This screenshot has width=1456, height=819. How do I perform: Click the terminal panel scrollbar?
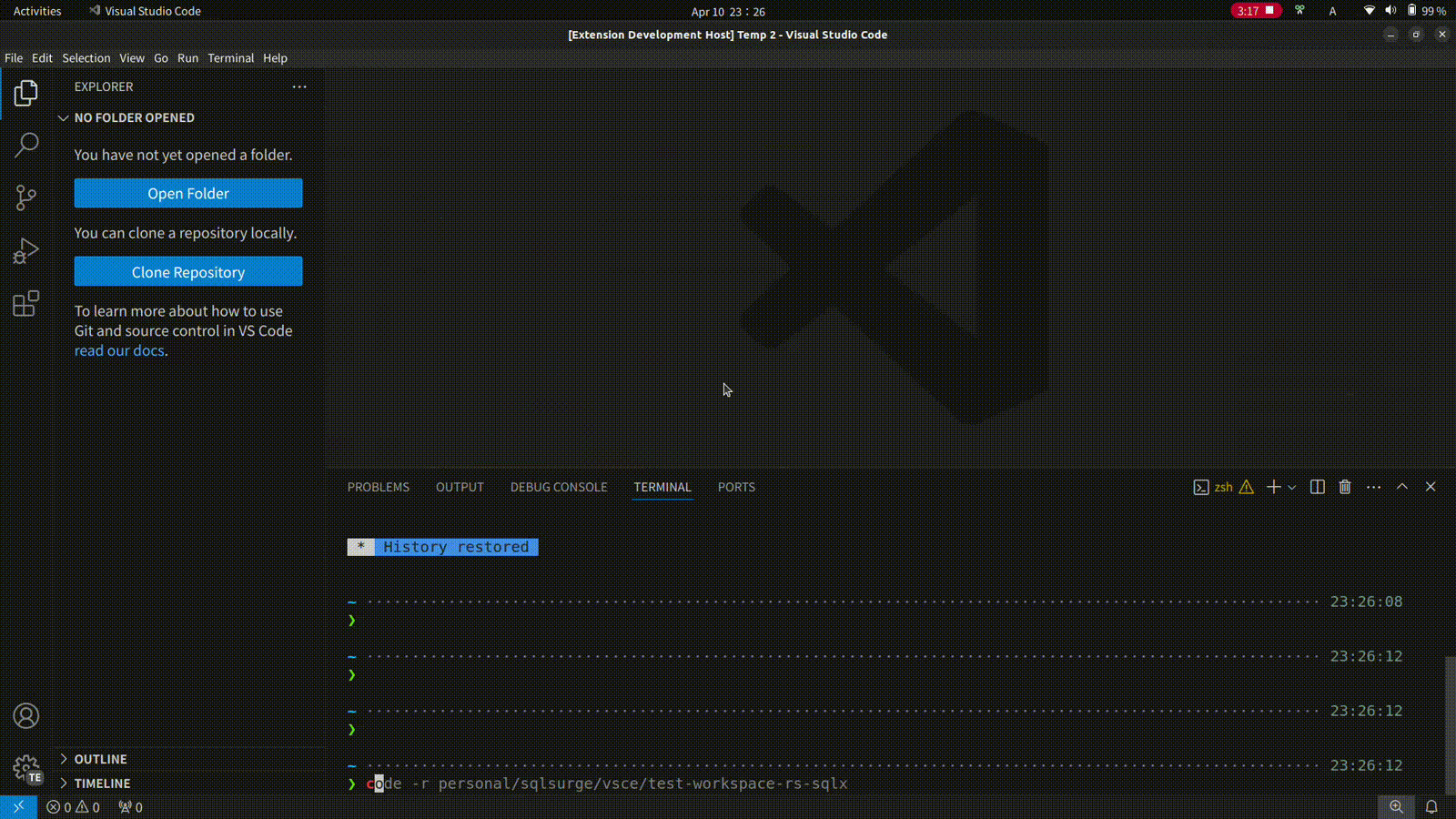(1450, 725)
